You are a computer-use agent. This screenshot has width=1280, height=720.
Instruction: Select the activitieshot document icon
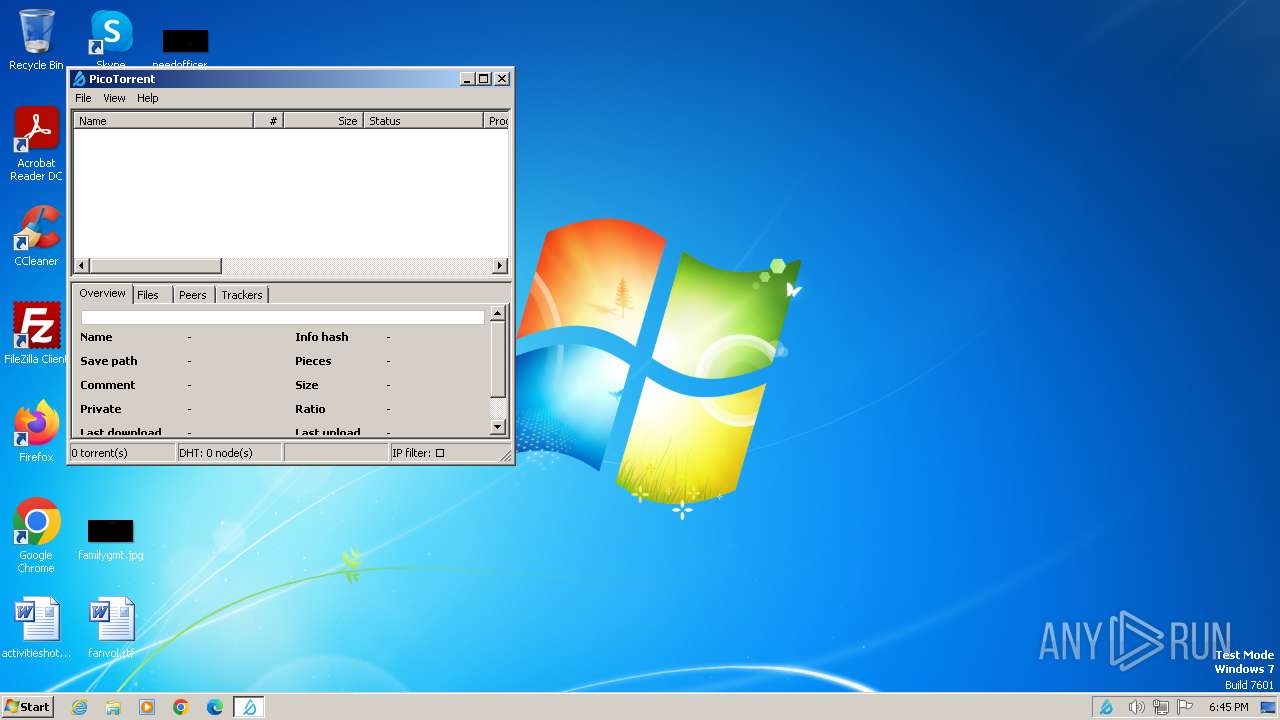click(x=36, y=628)
